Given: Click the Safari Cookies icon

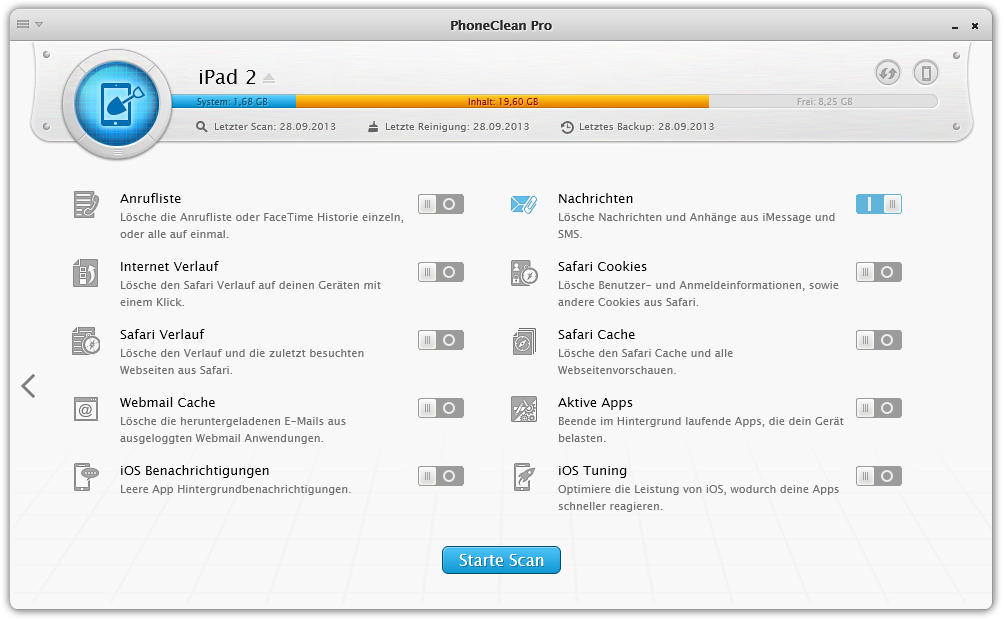Looking at the screenshot, I should click(524, 273).
